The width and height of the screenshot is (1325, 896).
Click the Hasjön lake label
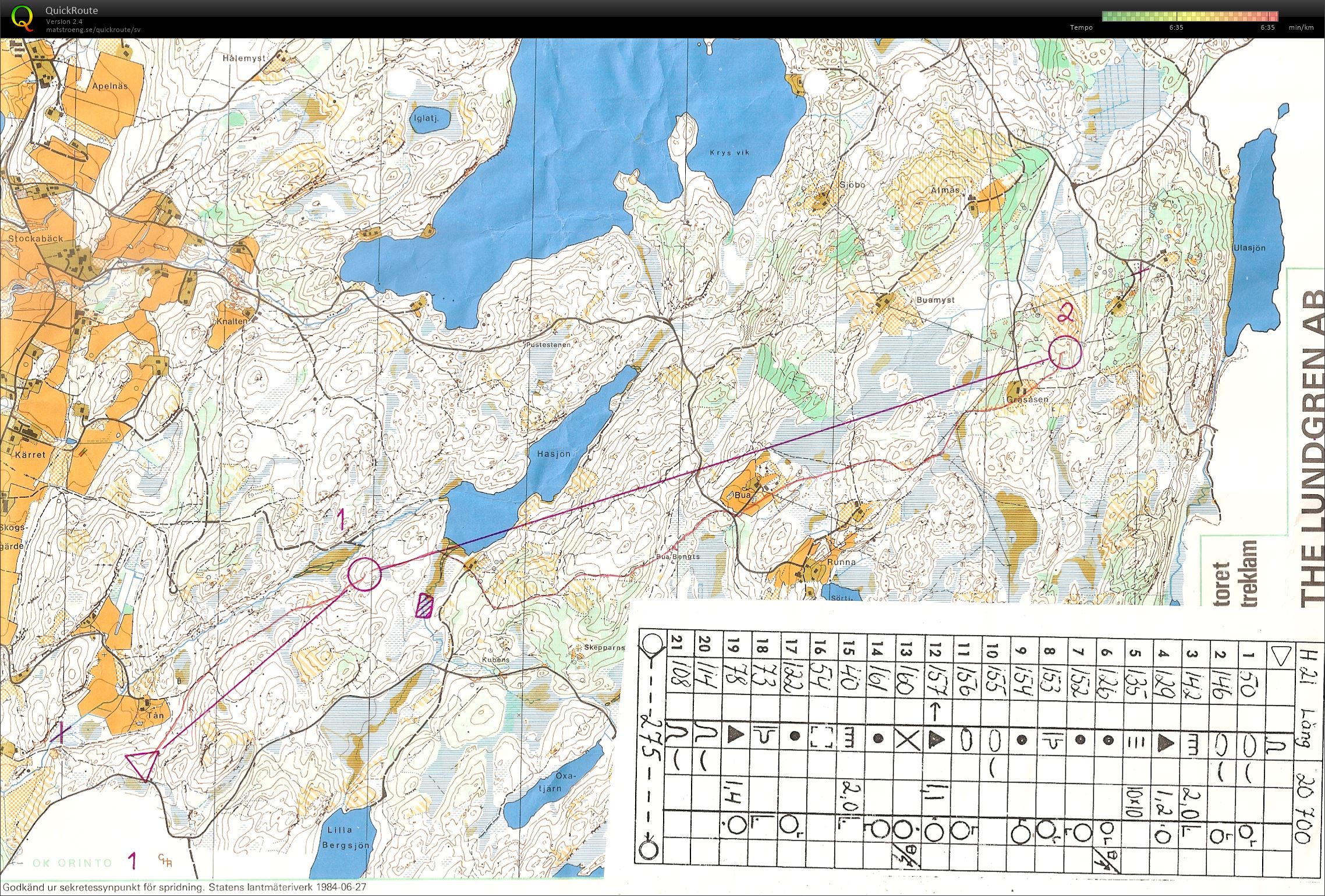(553, 454)
